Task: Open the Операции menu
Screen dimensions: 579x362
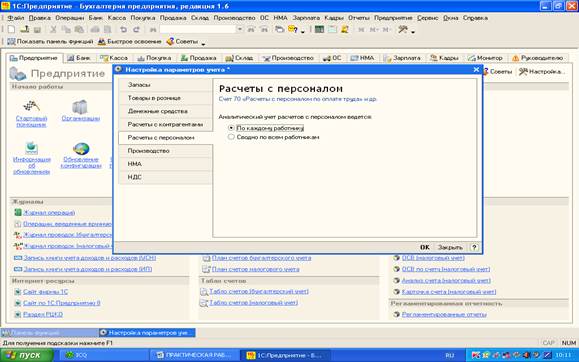Action: 70,18
